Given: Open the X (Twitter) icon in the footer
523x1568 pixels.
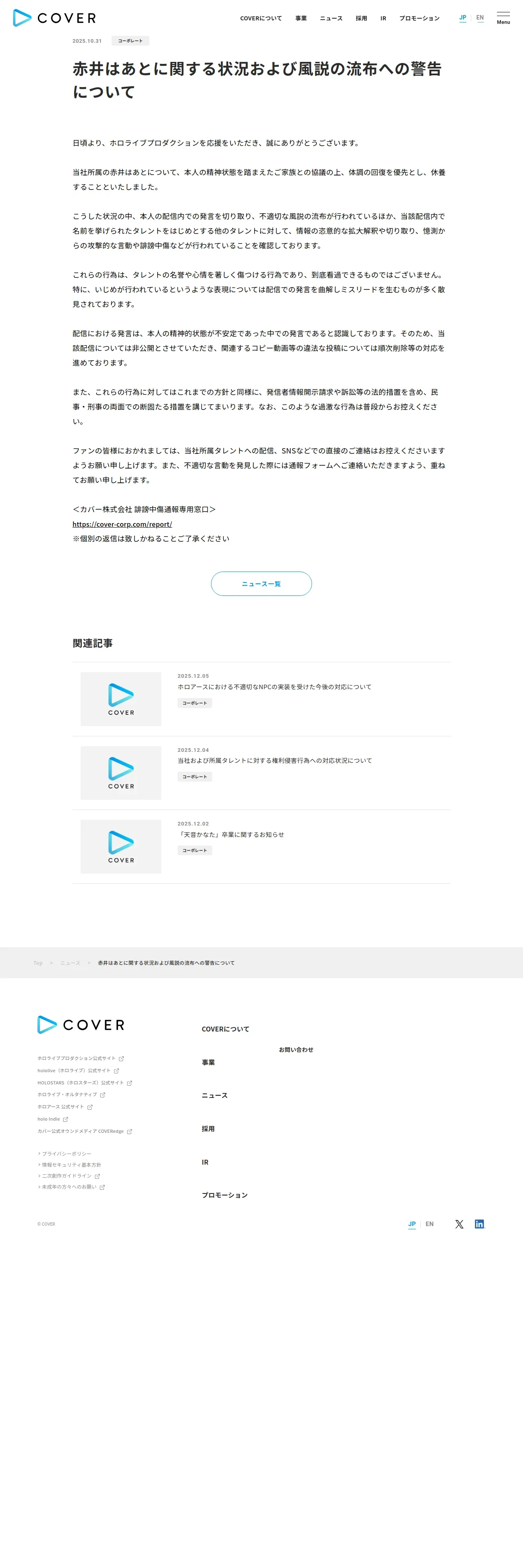Looking at the screenshot, I should (x=459, y=1224).
